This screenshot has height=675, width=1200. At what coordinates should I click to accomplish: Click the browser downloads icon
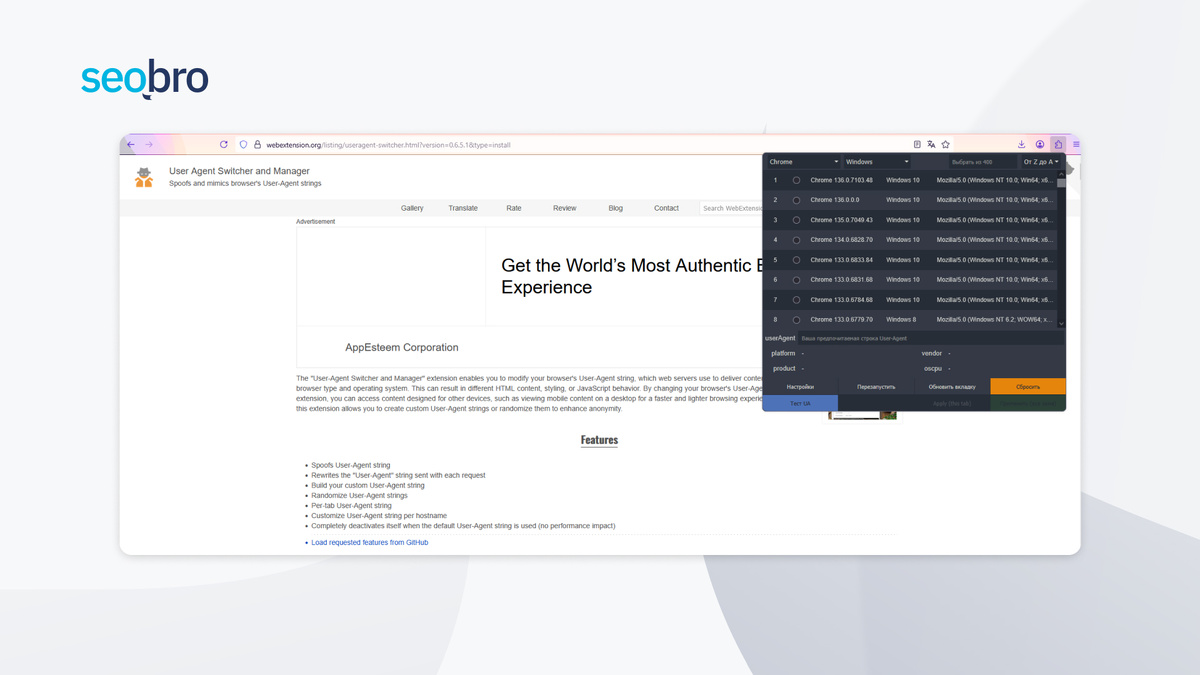coord(1022,144)
